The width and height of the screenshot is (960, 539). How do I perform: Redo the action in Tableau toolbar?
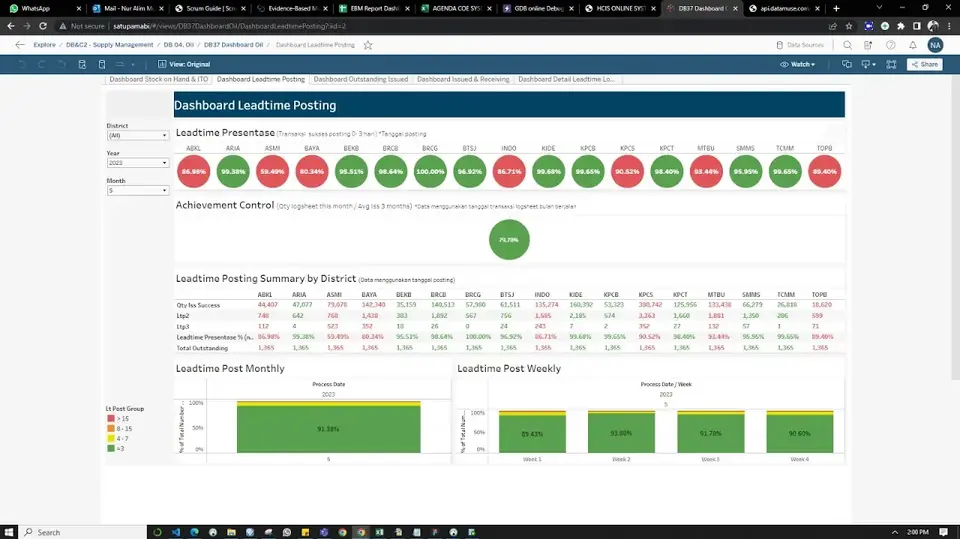click(x=42, y=64)
